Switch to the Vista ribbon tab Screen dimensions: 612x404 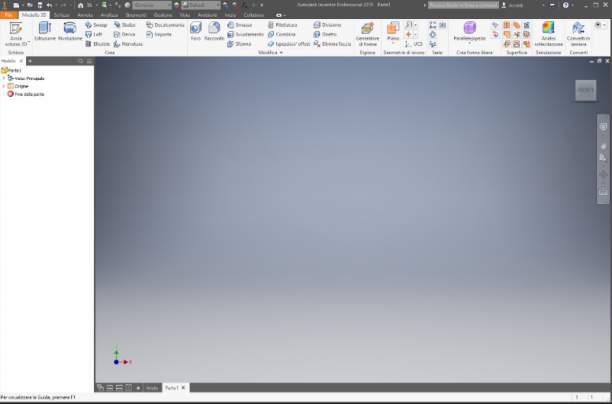click(185, 15)
